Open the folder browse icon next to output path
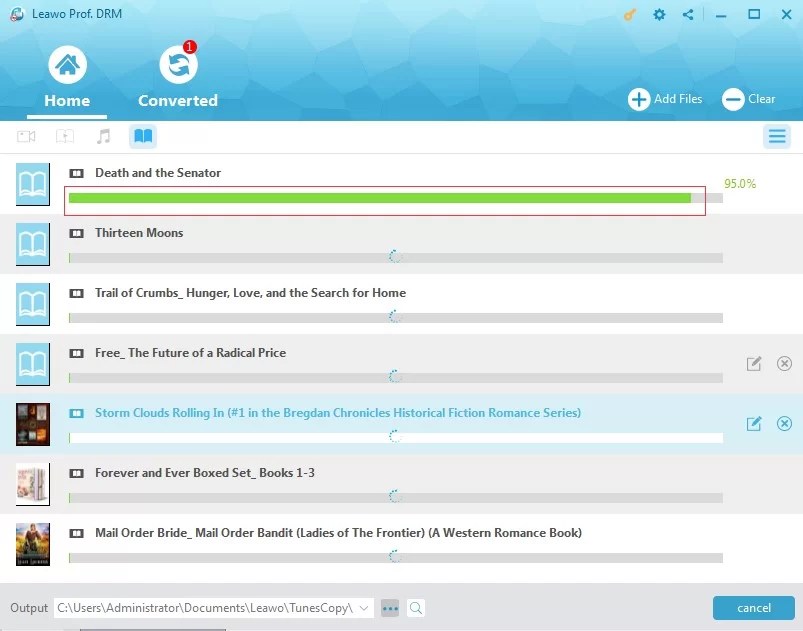The width and height of the screenshot is (803, 631). [x=390, y=608]
